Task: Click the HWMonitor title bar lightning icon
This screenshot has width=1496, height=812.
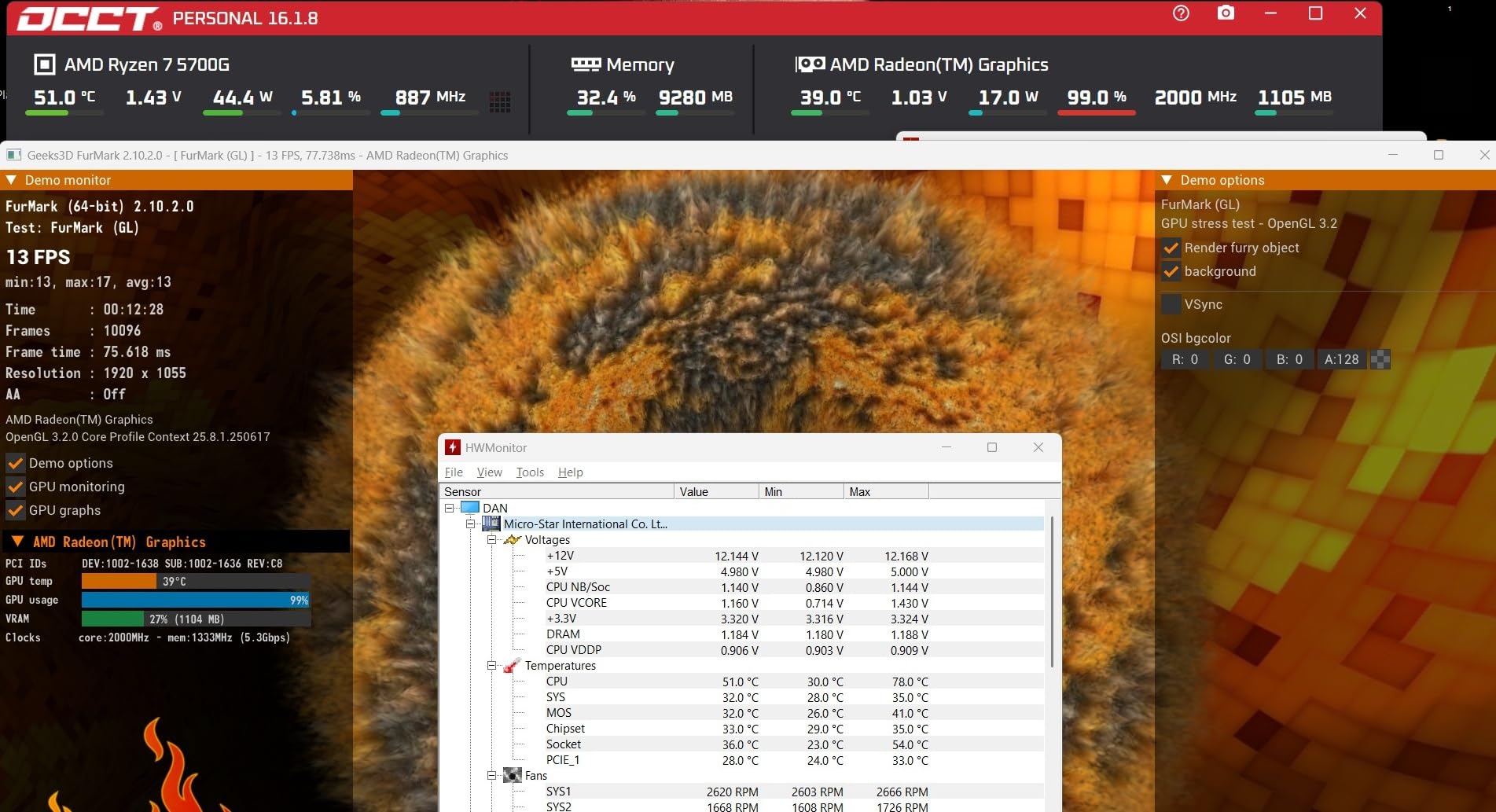Action: pyautogui.click(x=452, y=447)
